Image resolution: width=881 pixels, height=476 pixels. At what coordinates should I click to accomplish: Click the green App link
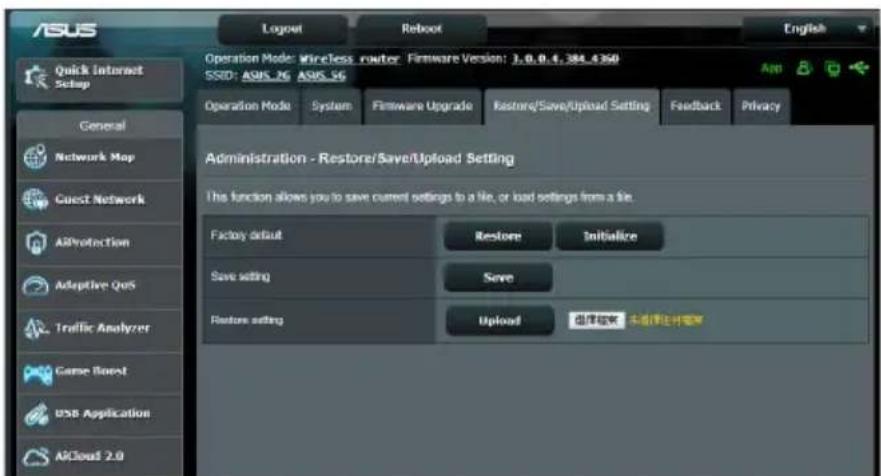point(771,69)
